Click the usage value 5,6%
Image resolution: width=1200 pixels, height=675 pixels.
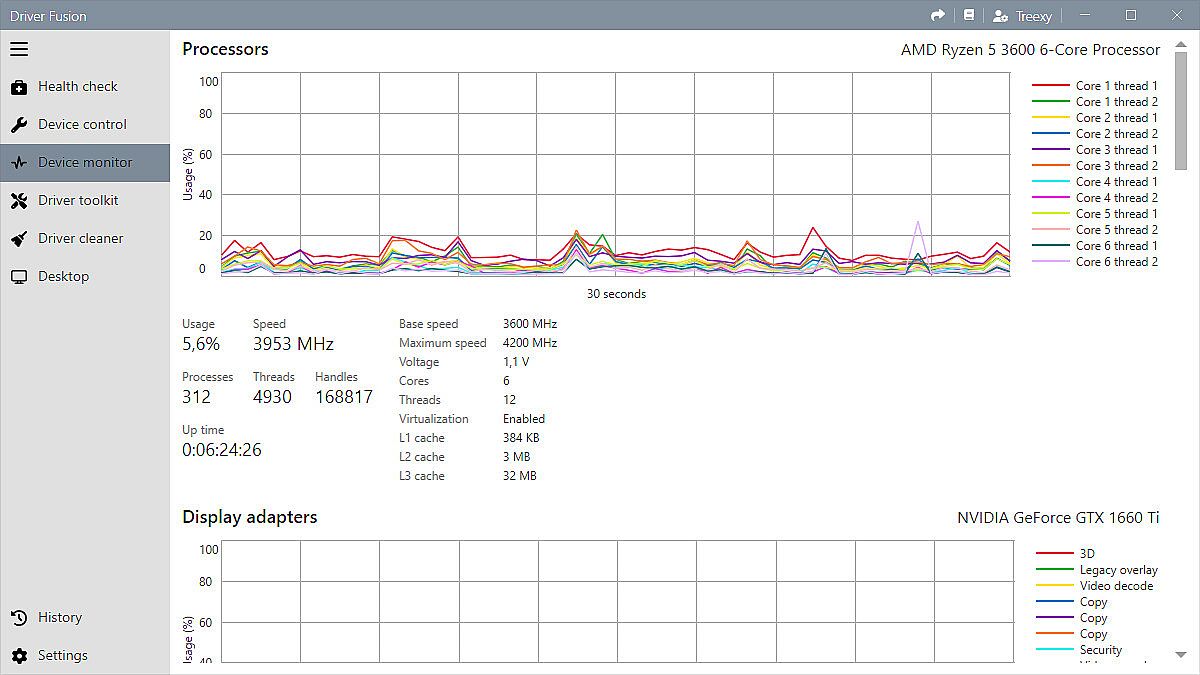pos(201,344)
